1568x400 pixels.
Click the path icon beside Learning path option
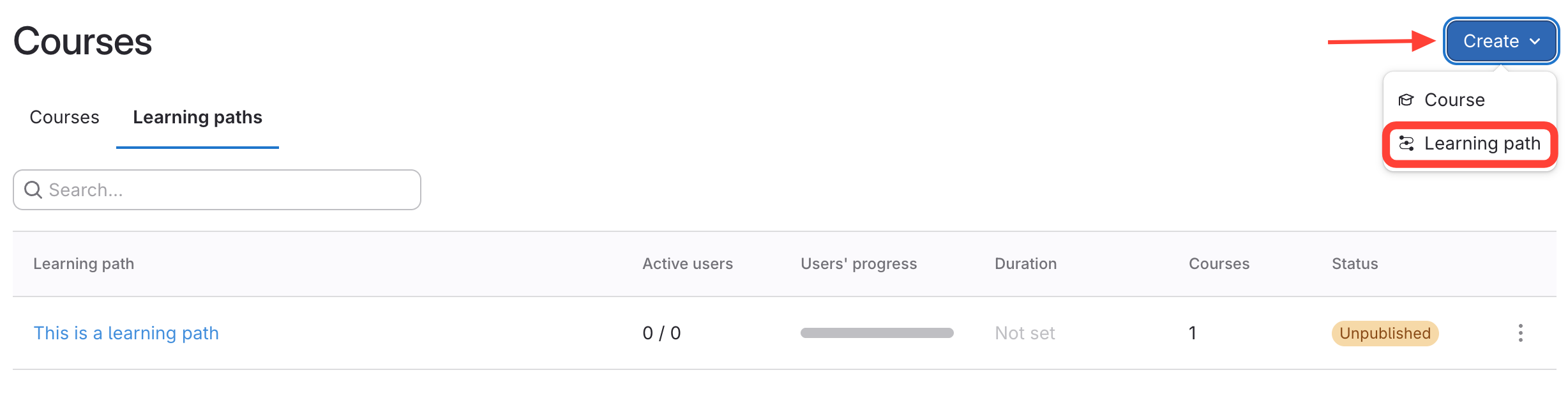(1406, 144)
